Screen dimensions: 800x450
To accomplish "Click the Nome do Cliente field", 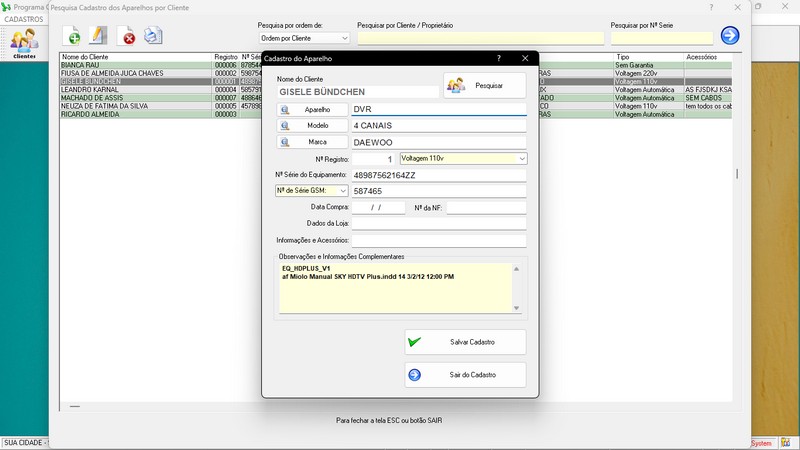I will [358, 92].
